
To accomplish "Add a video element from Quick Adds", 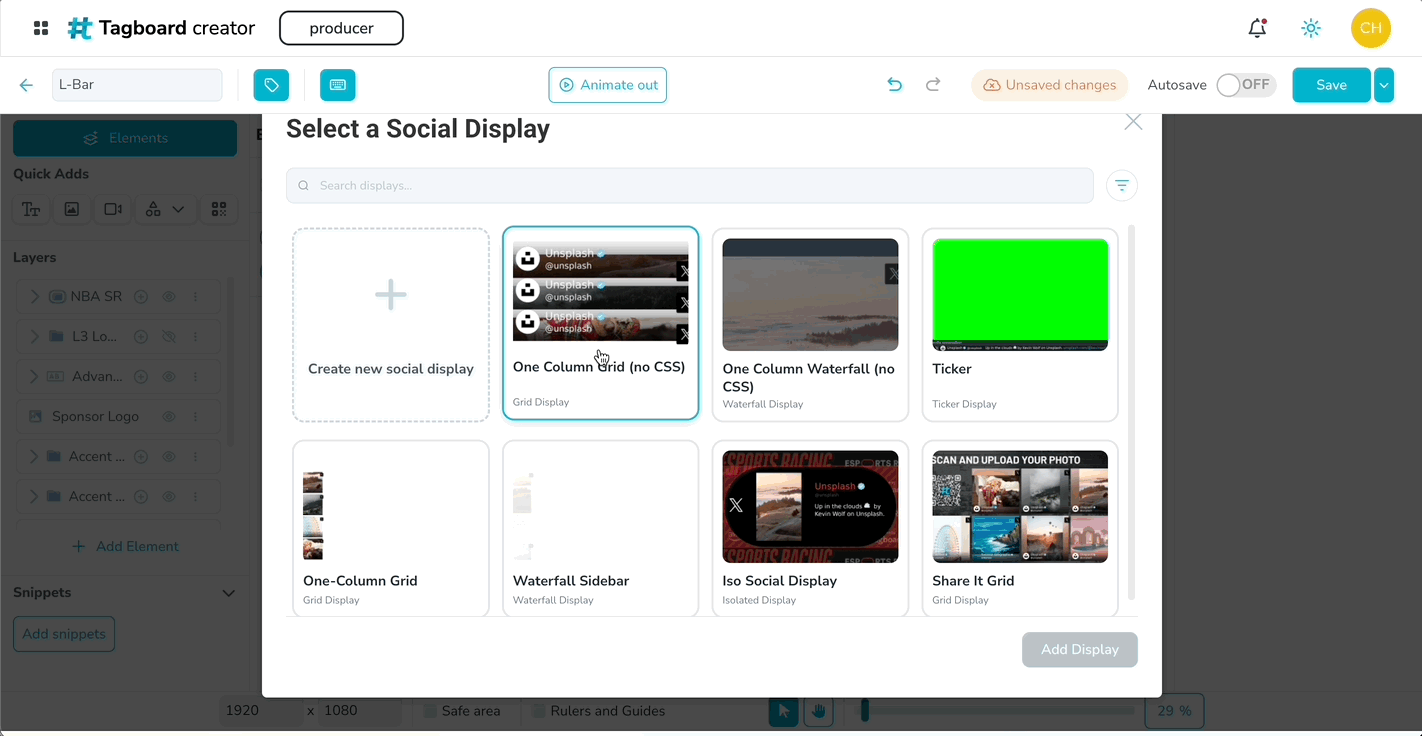I will click(x=113, y=209).
